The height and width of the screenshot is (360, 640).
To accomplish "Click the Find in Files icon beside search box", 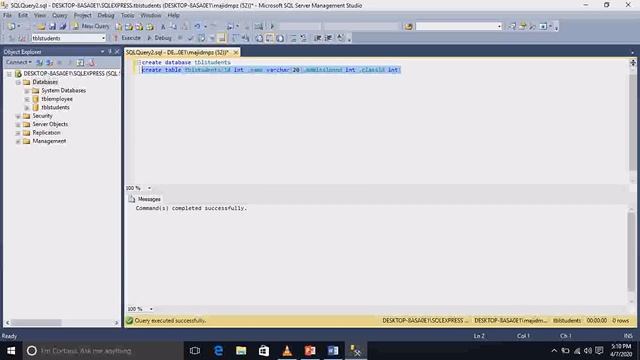I will [408, 27].
